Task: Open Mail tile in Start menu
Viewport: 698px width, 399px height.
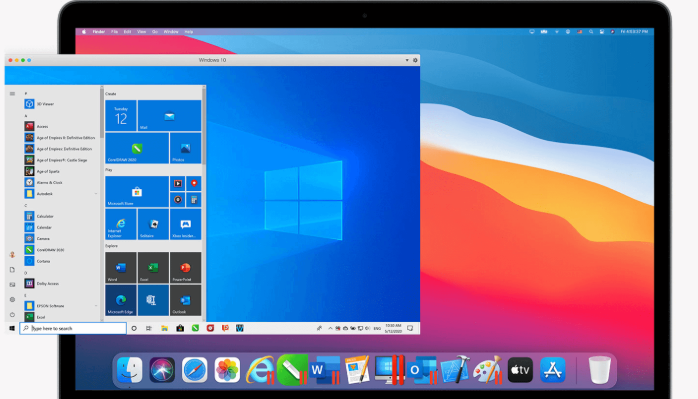Action: [x=169, y=115]
